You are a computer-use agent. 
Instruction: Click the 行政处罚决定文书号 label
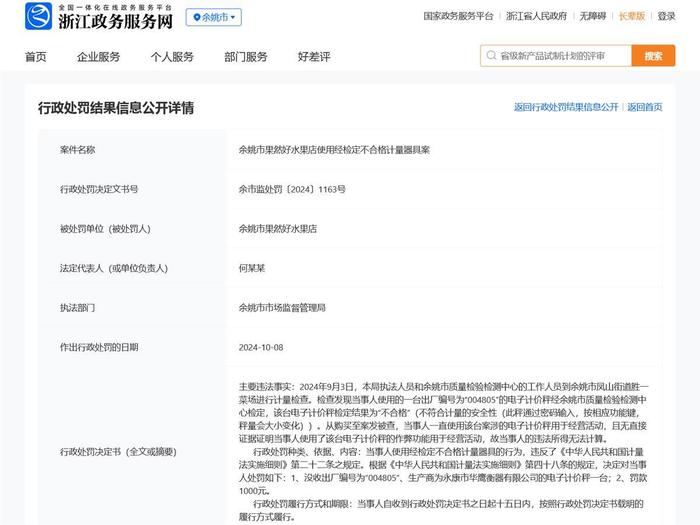99,189
